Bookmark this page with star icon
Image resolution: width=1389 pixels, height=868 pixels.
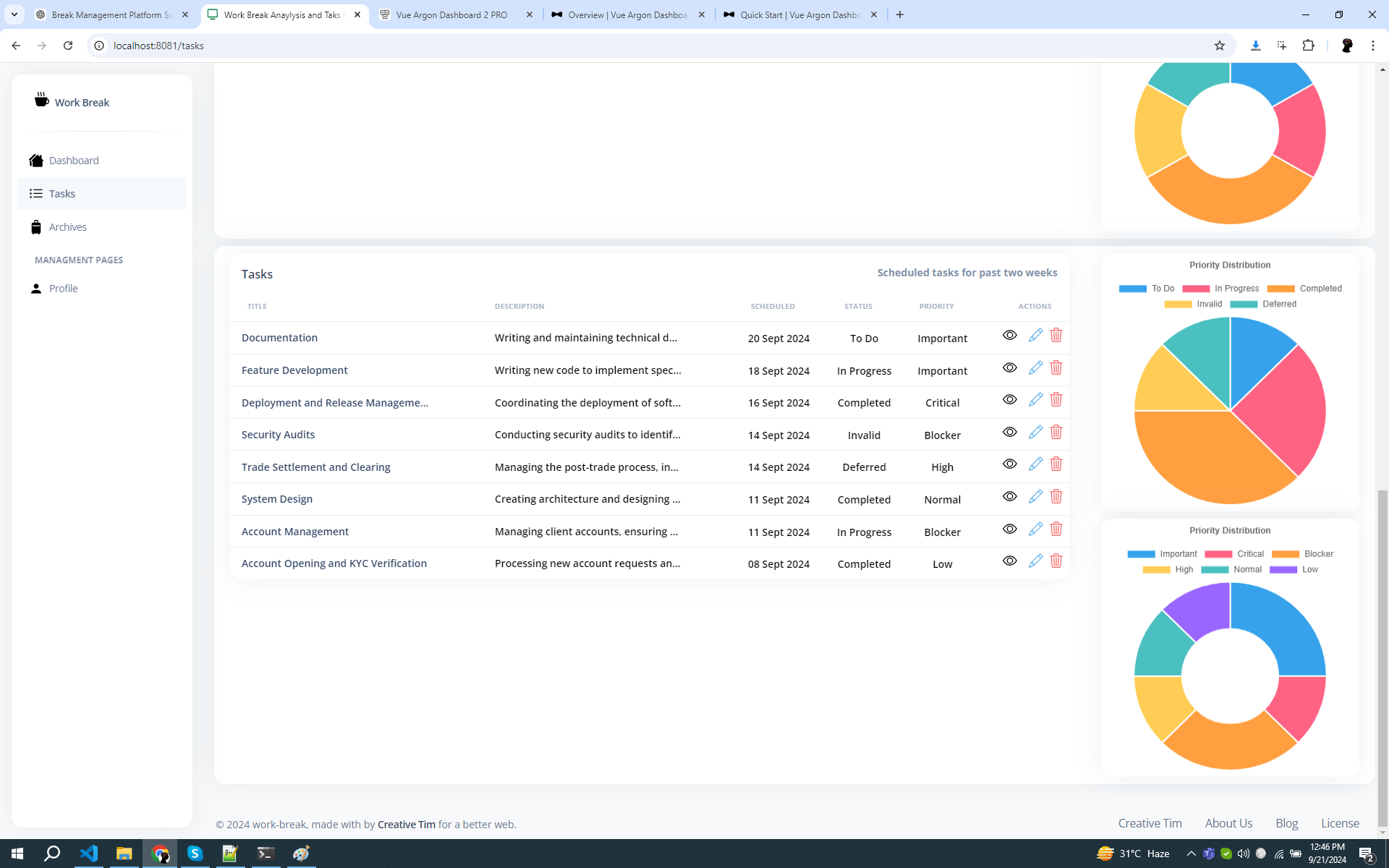coord(1220,46)
